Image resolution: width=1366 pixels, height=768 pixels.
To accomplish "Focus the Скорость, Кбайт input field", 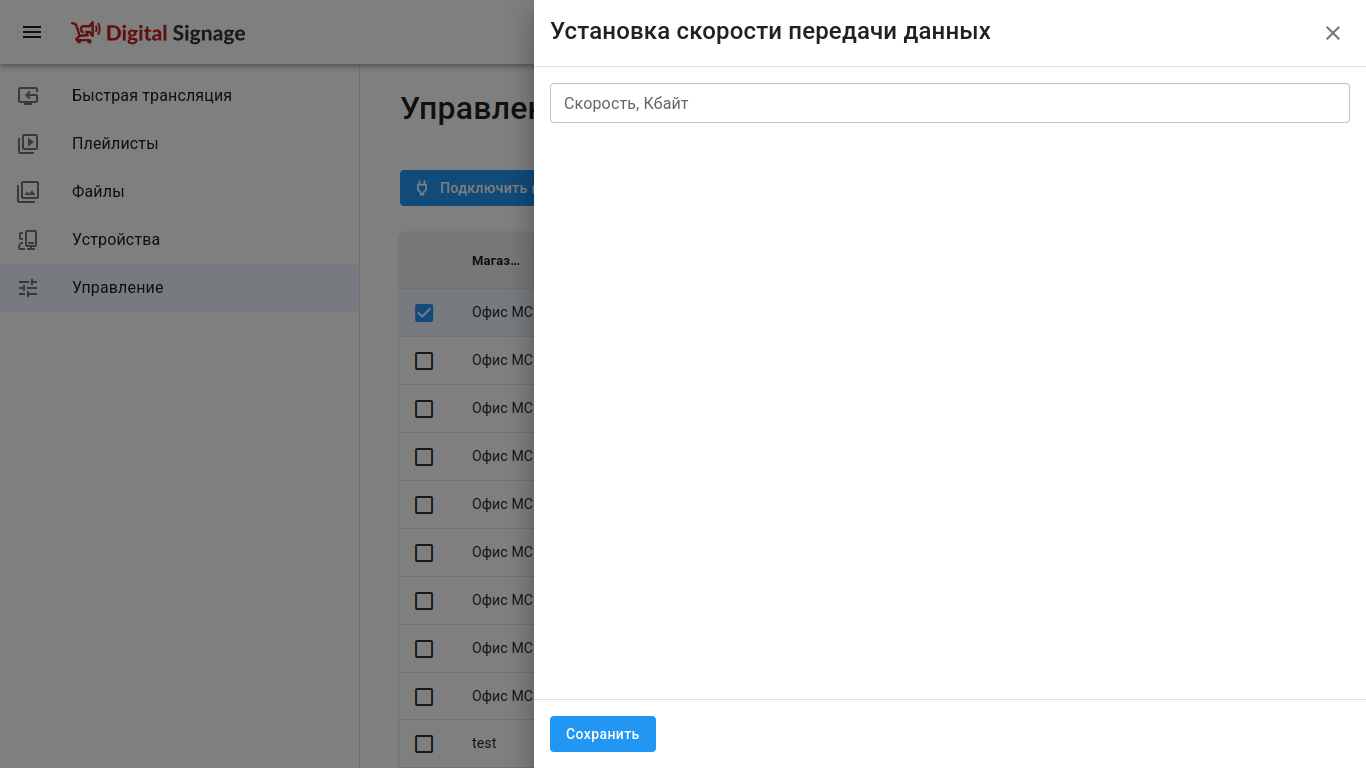I will click(x=949, y=103).
